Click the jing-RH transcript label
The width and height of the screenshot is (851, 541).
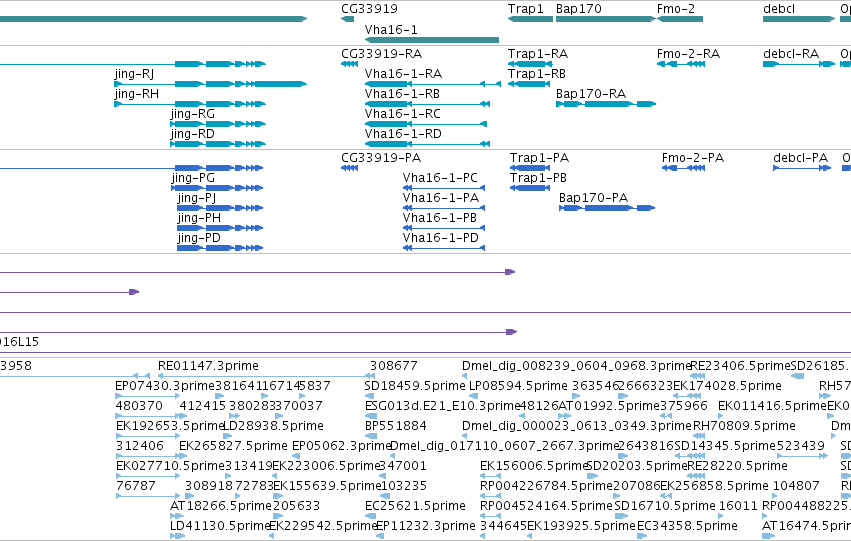(x=137, y=94)
